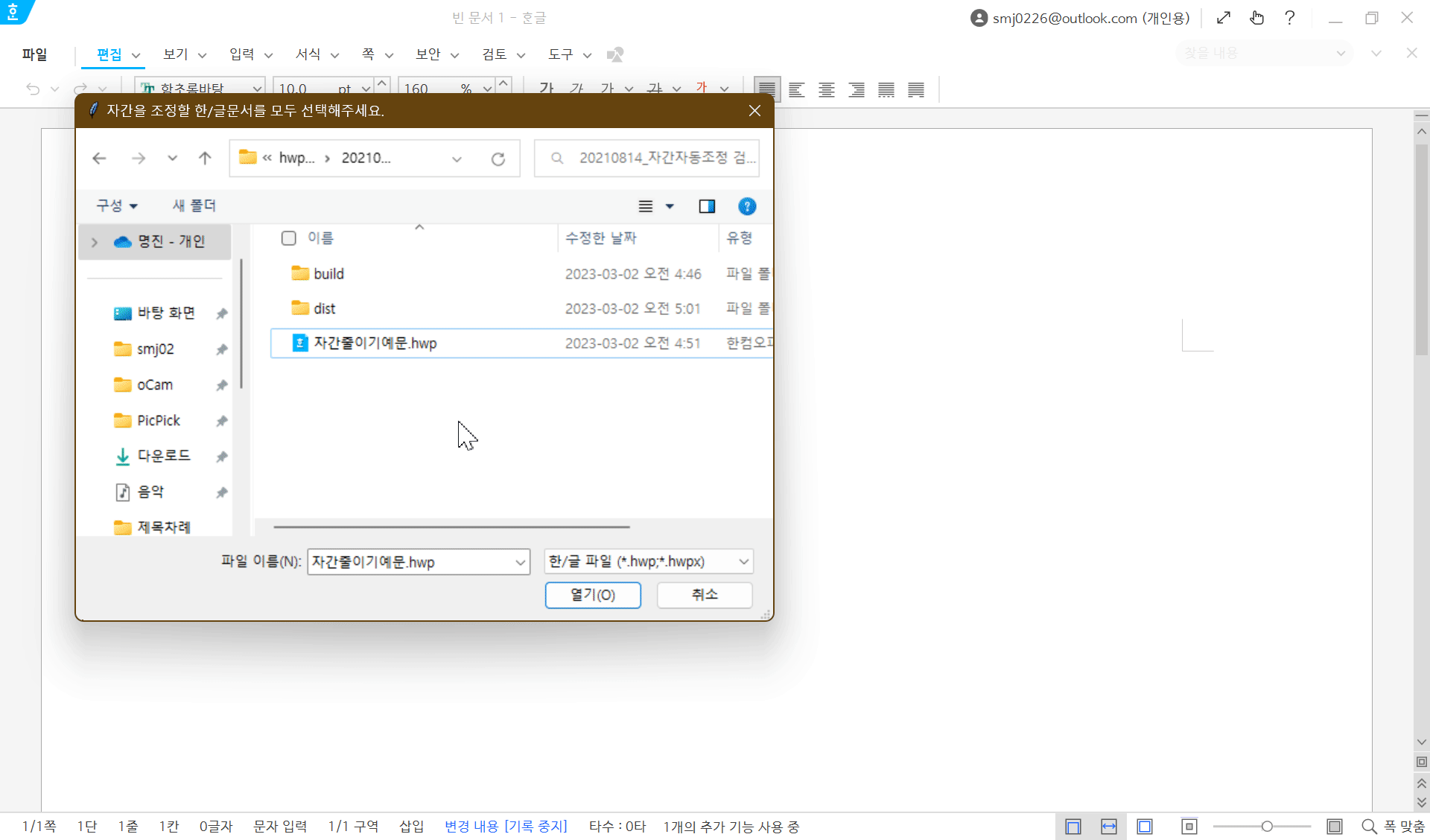
Task: Toggle 변경 내용 기록 중지 in status bar
Action: [506, 827]
